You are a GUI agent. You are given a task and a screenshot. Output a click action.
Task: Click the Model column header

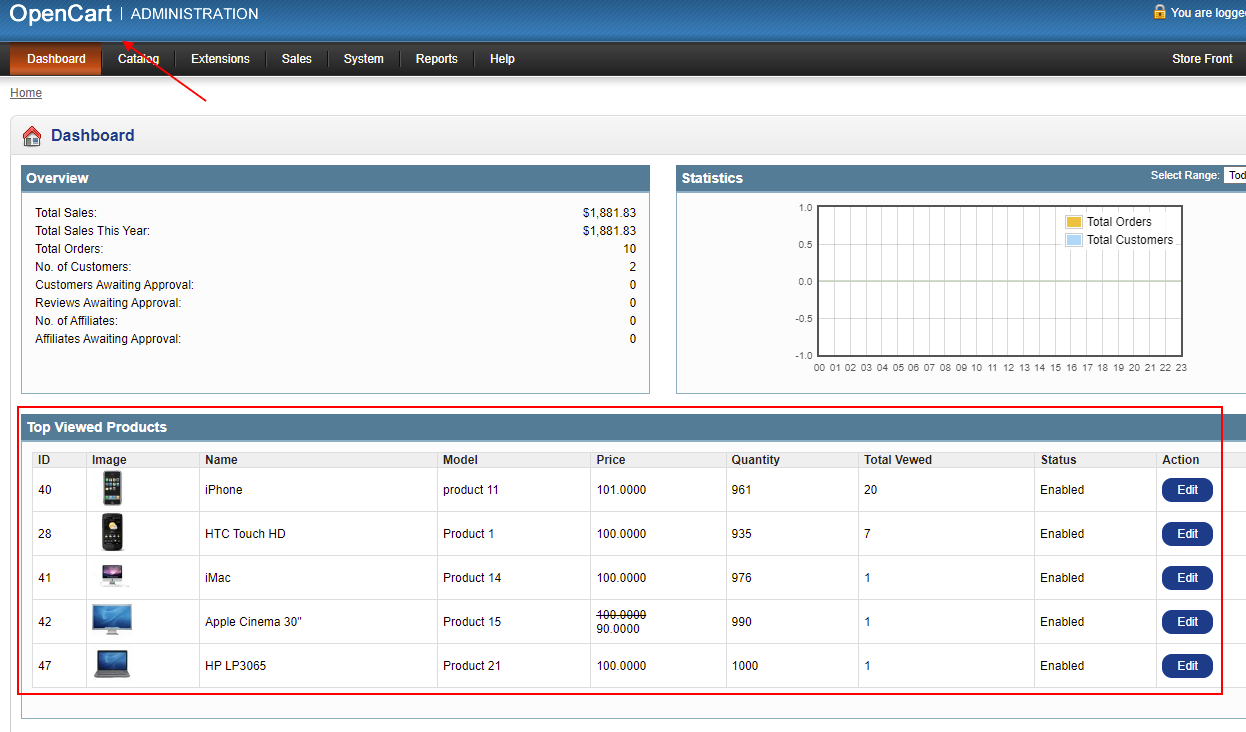click(x=460, y=460)
